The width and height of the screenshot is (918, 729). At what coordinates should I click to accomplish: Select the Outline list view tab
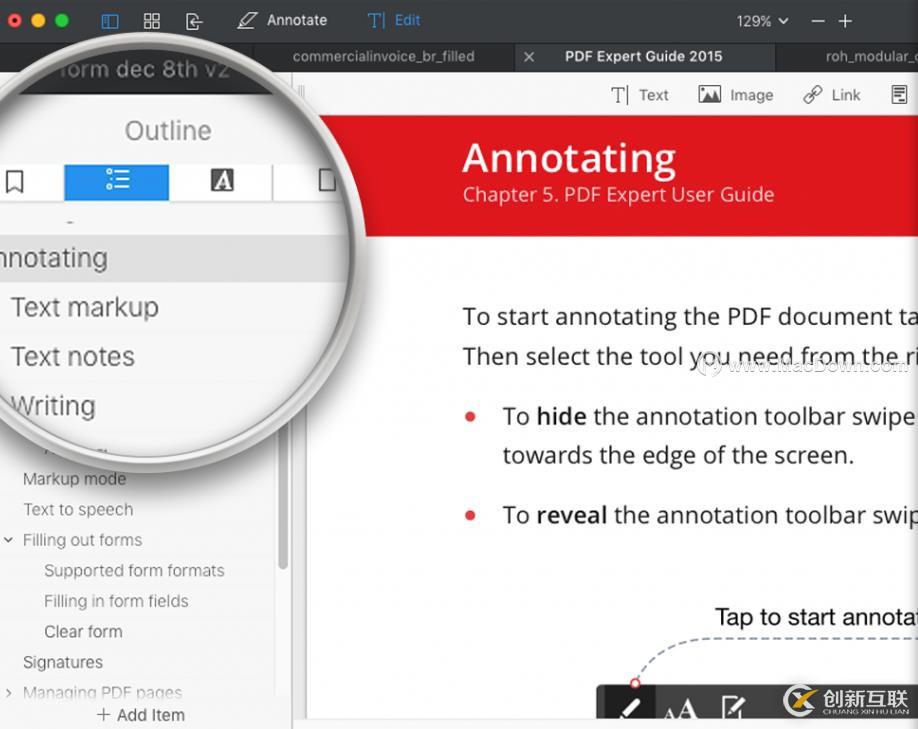point(117,182)
